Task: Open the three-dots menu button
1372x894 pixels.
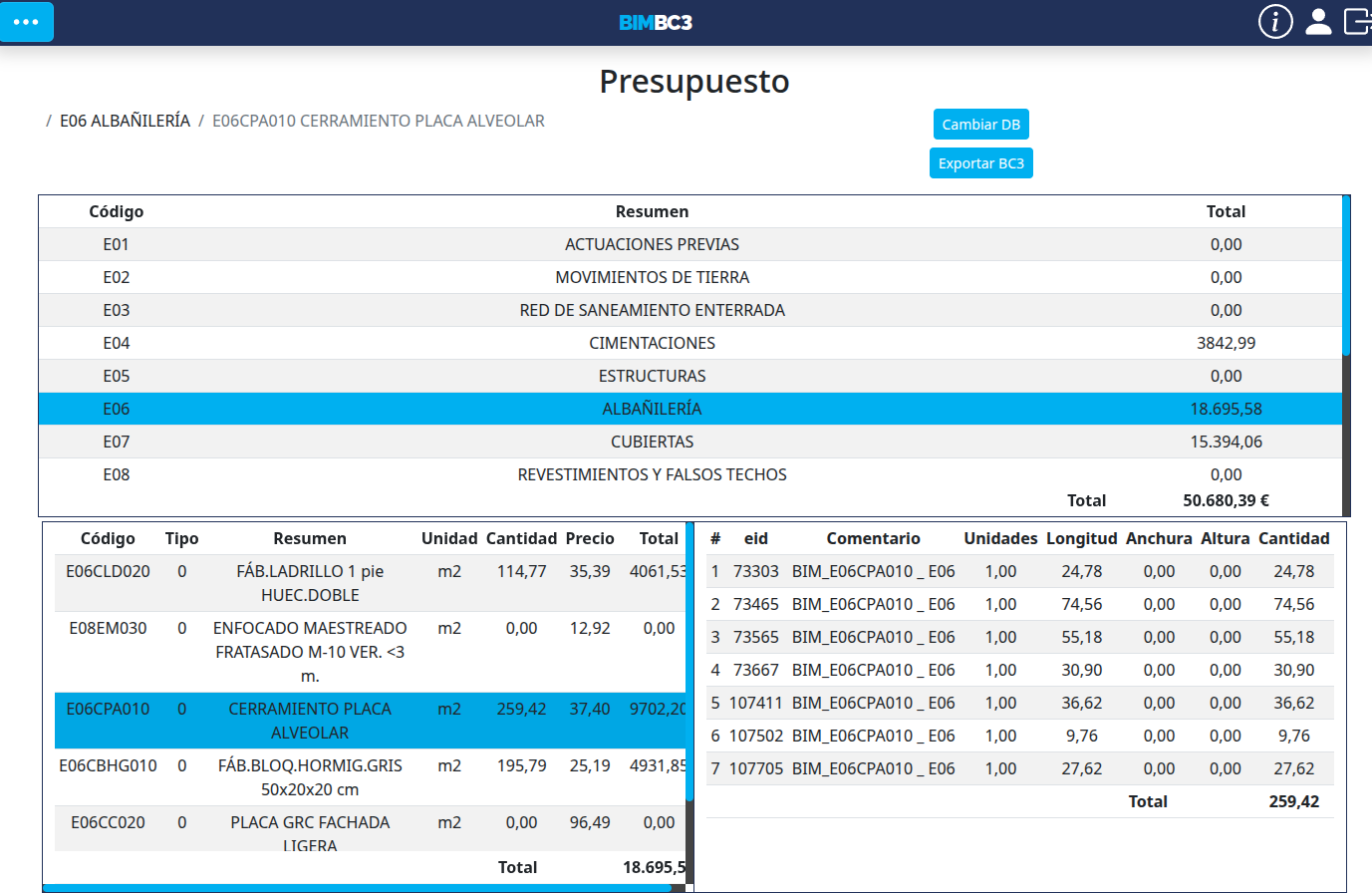Action: (x=27, y=22)
